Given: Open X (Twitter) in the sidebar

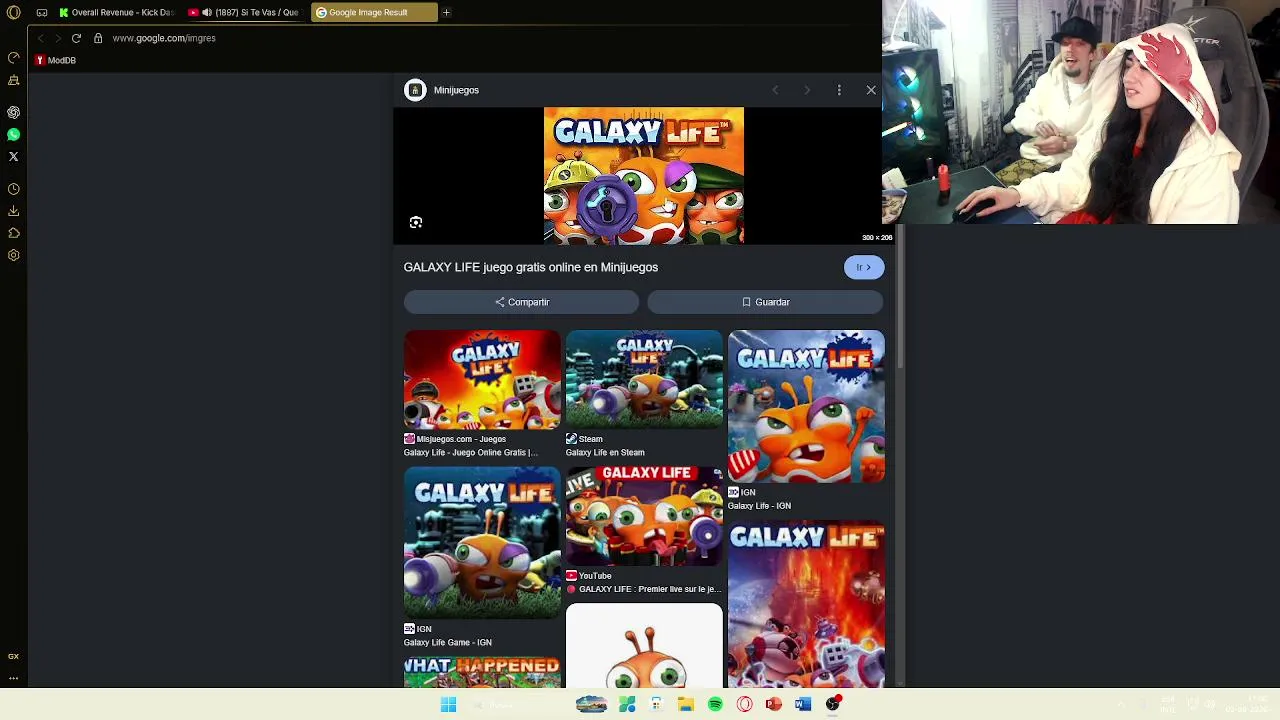Looking at the screenshot, I should click(14, 156).
